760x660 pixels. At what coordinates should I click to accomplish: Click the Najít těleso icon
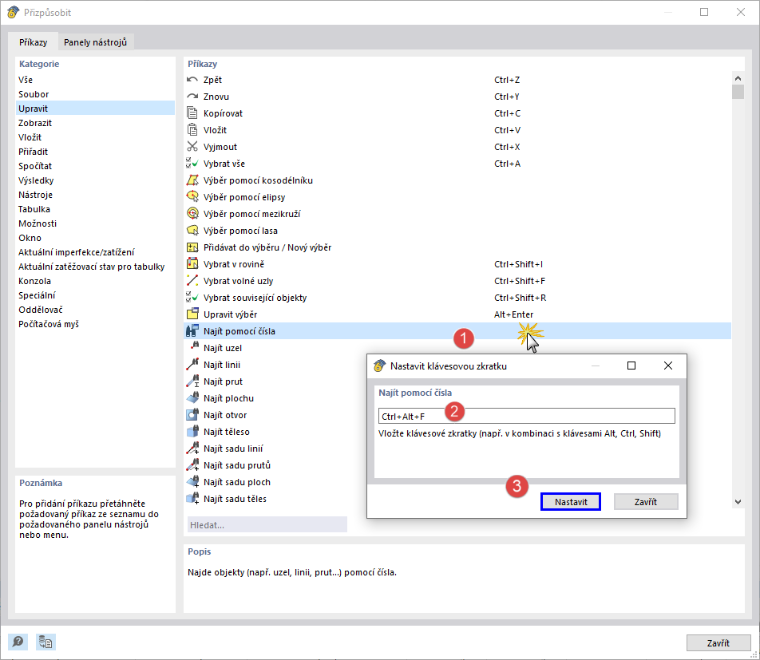coord(192,431)
